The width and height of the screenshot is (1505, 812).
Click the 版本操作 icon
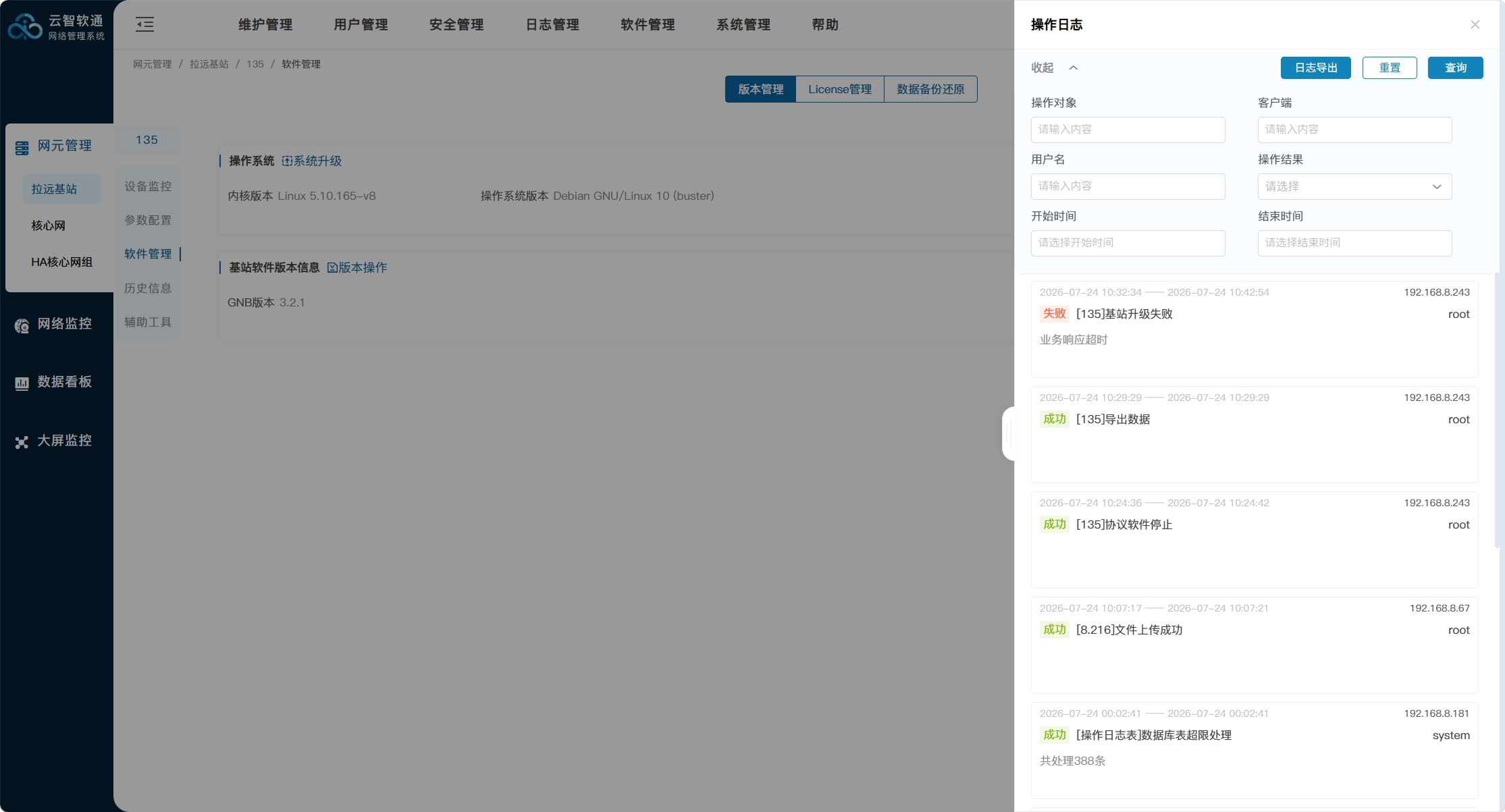coord(332,268)
